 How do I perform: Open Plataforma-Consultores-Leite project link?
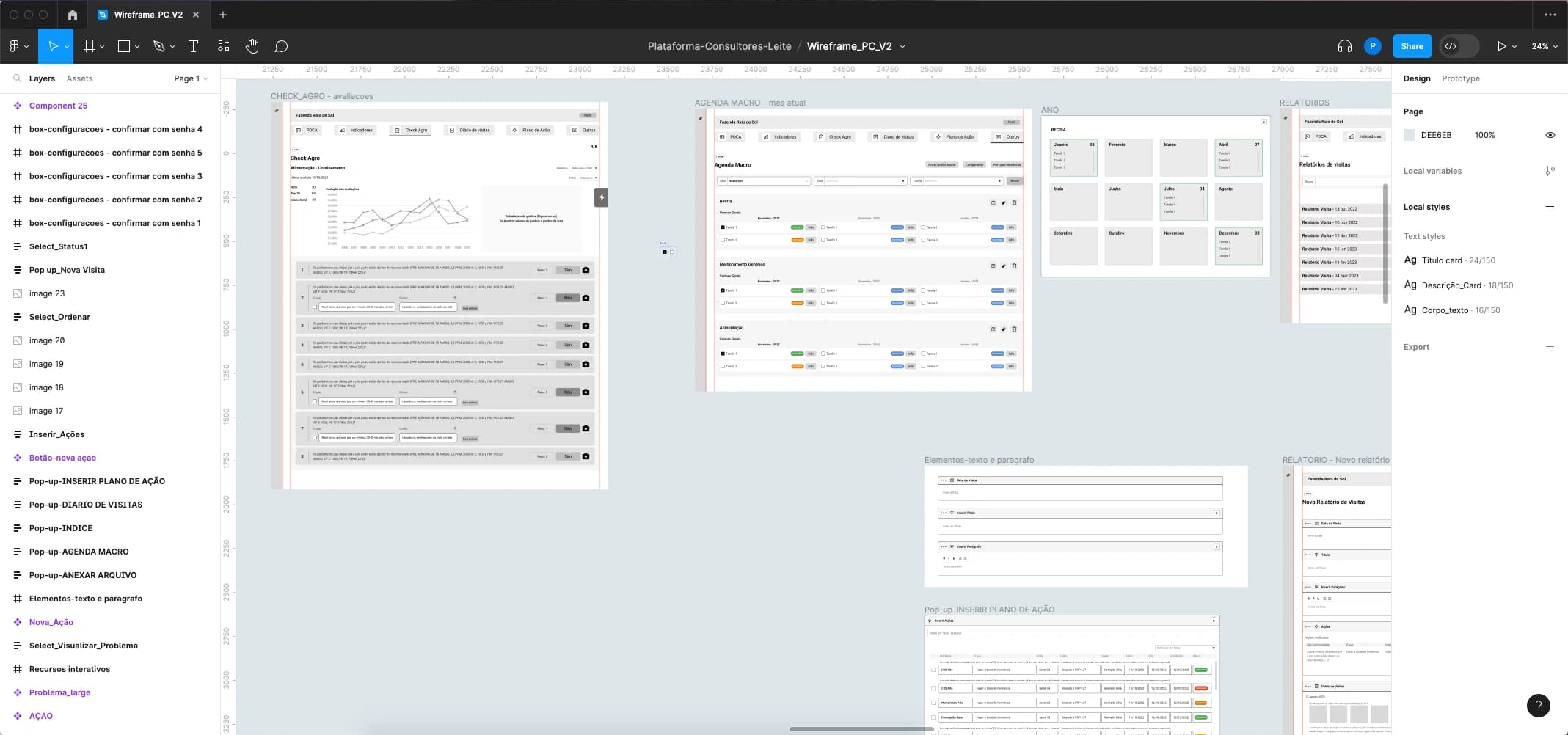click(719, 46)
